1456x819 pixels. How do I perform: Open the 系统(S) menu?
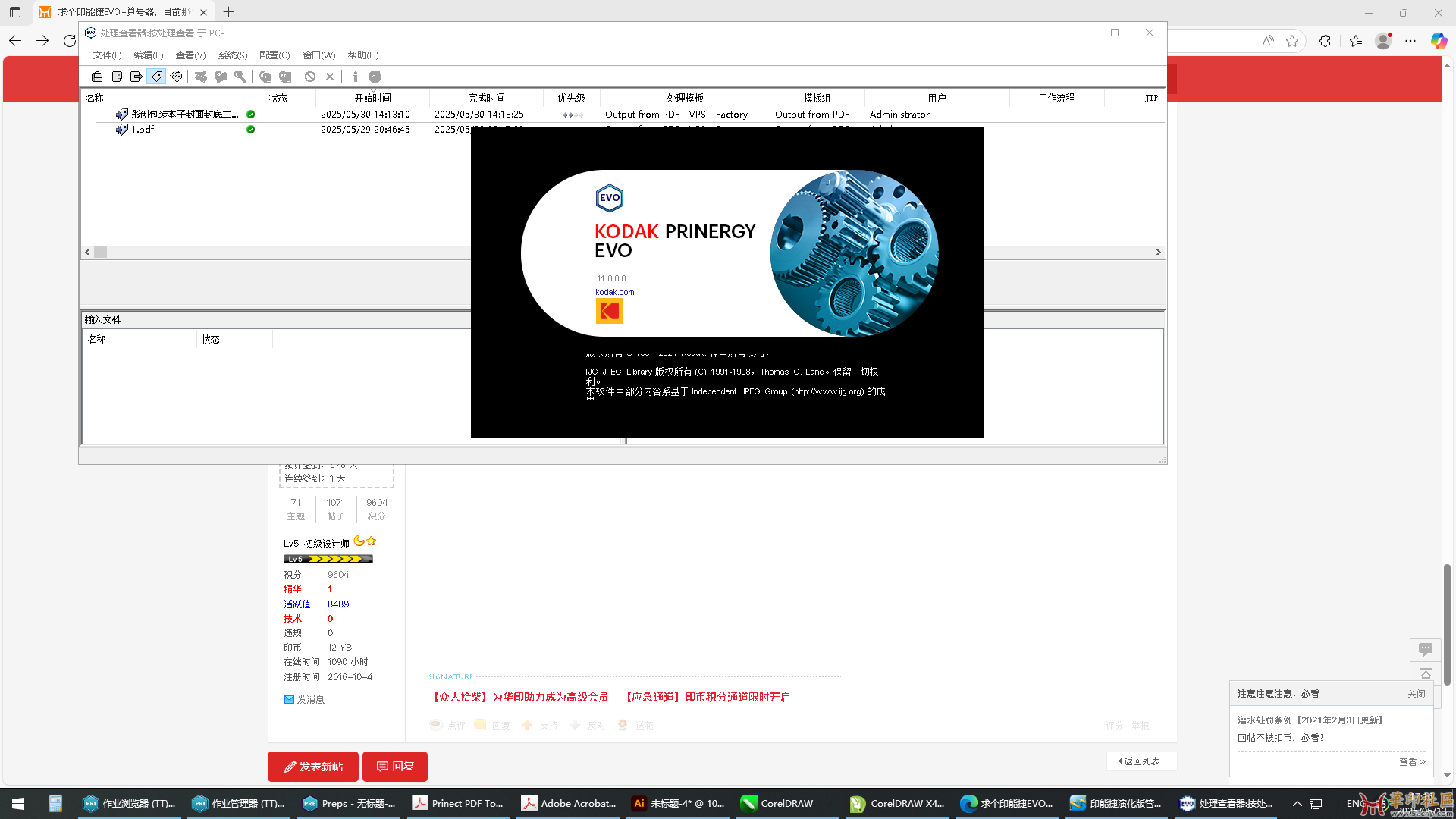[233, 55]
